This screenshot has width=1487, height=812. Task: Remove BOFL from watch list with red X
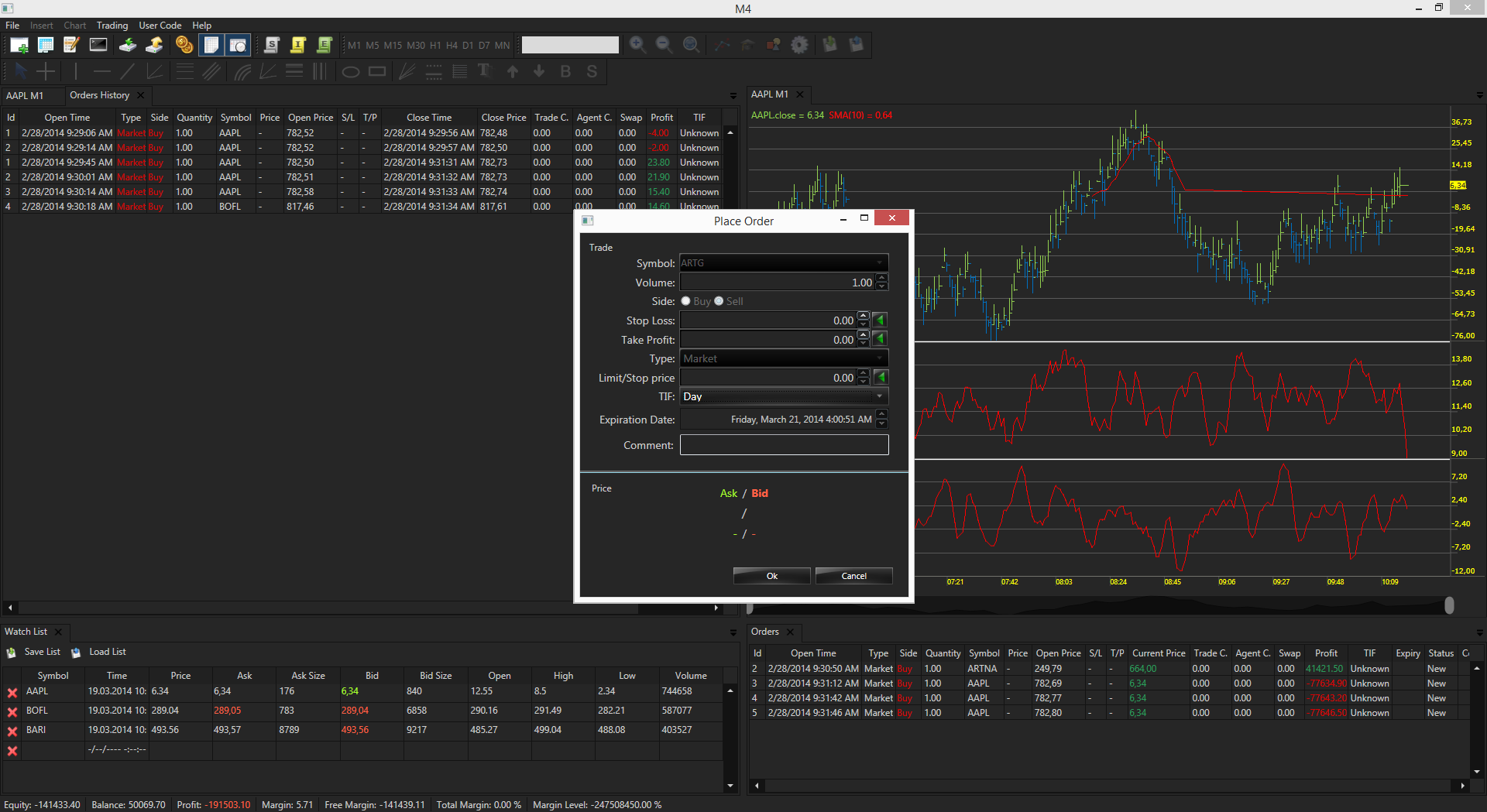[x=12, y=712]
